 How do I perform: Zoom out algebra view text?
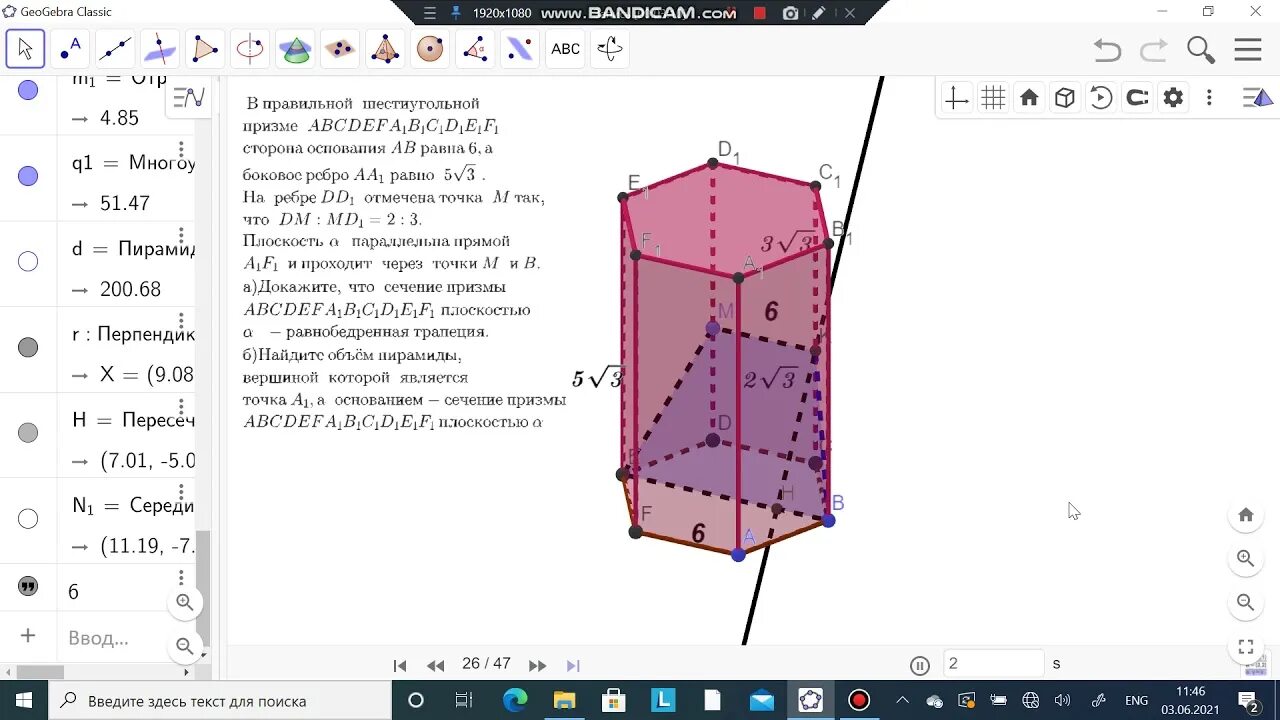click(185, 646)
